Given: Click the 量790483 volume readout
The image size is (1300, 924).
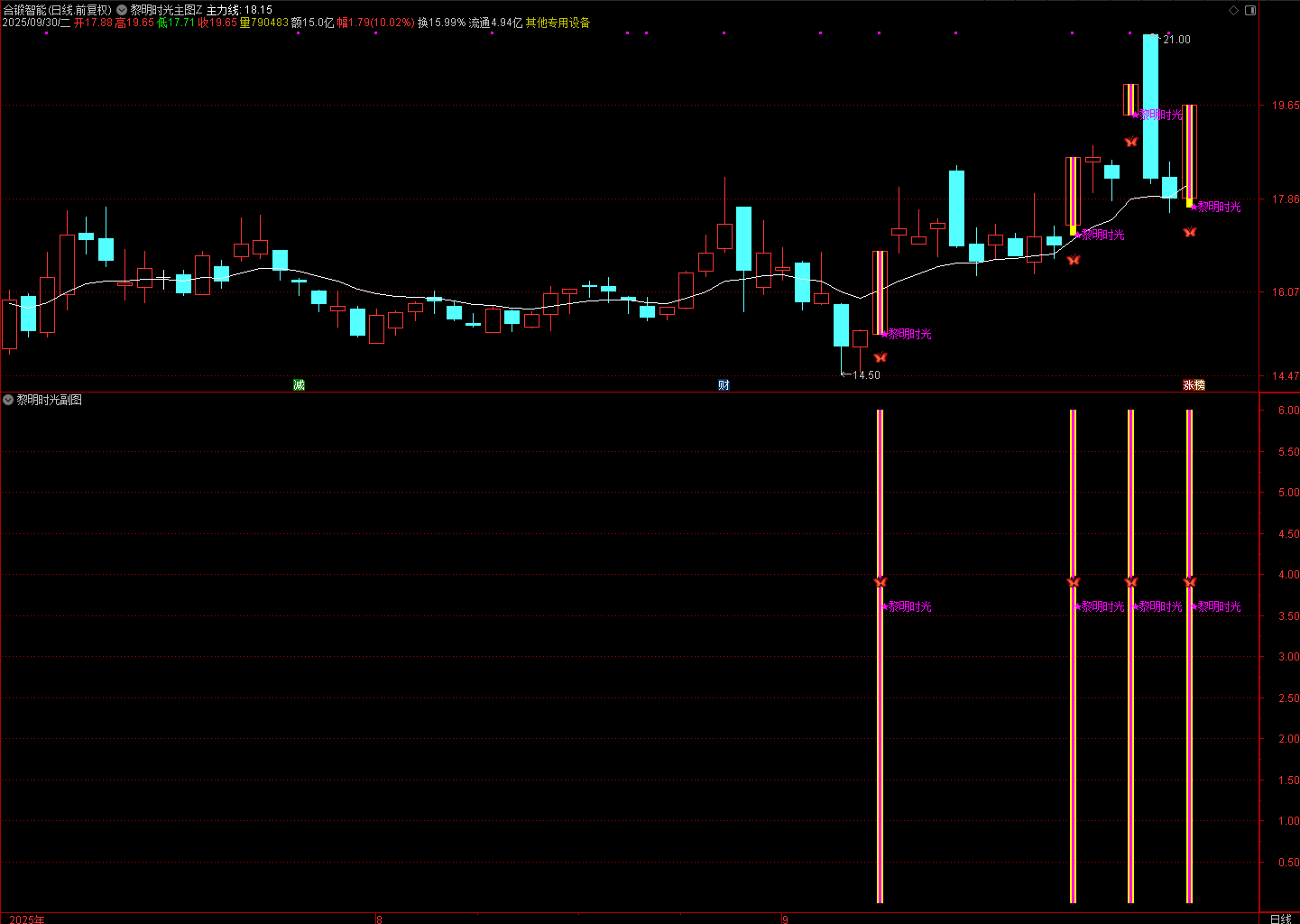Looking at the screenshot, I should point(263,23).
